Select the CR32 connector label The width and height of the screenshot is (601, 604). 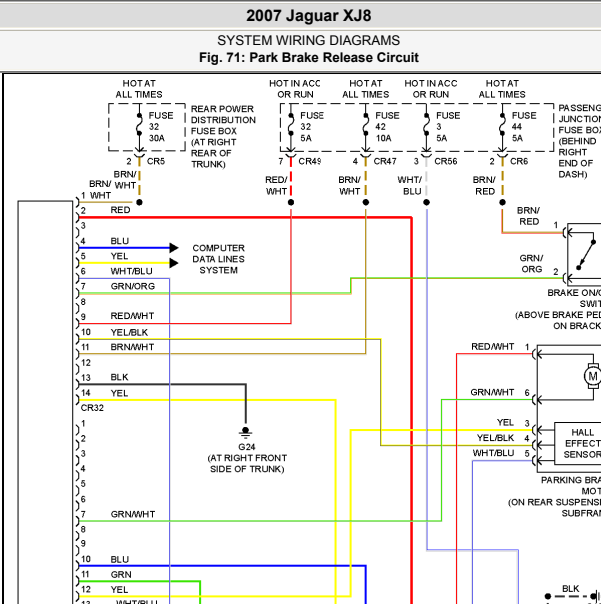pyautogui.click(x=92, y=408)
